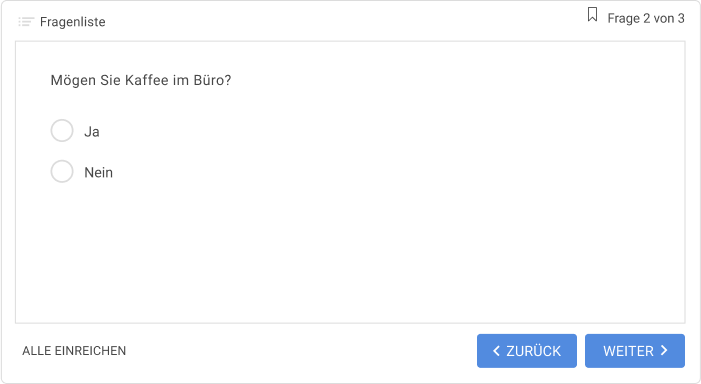
Task: Click the WEITER button
Action: [635, 351]
